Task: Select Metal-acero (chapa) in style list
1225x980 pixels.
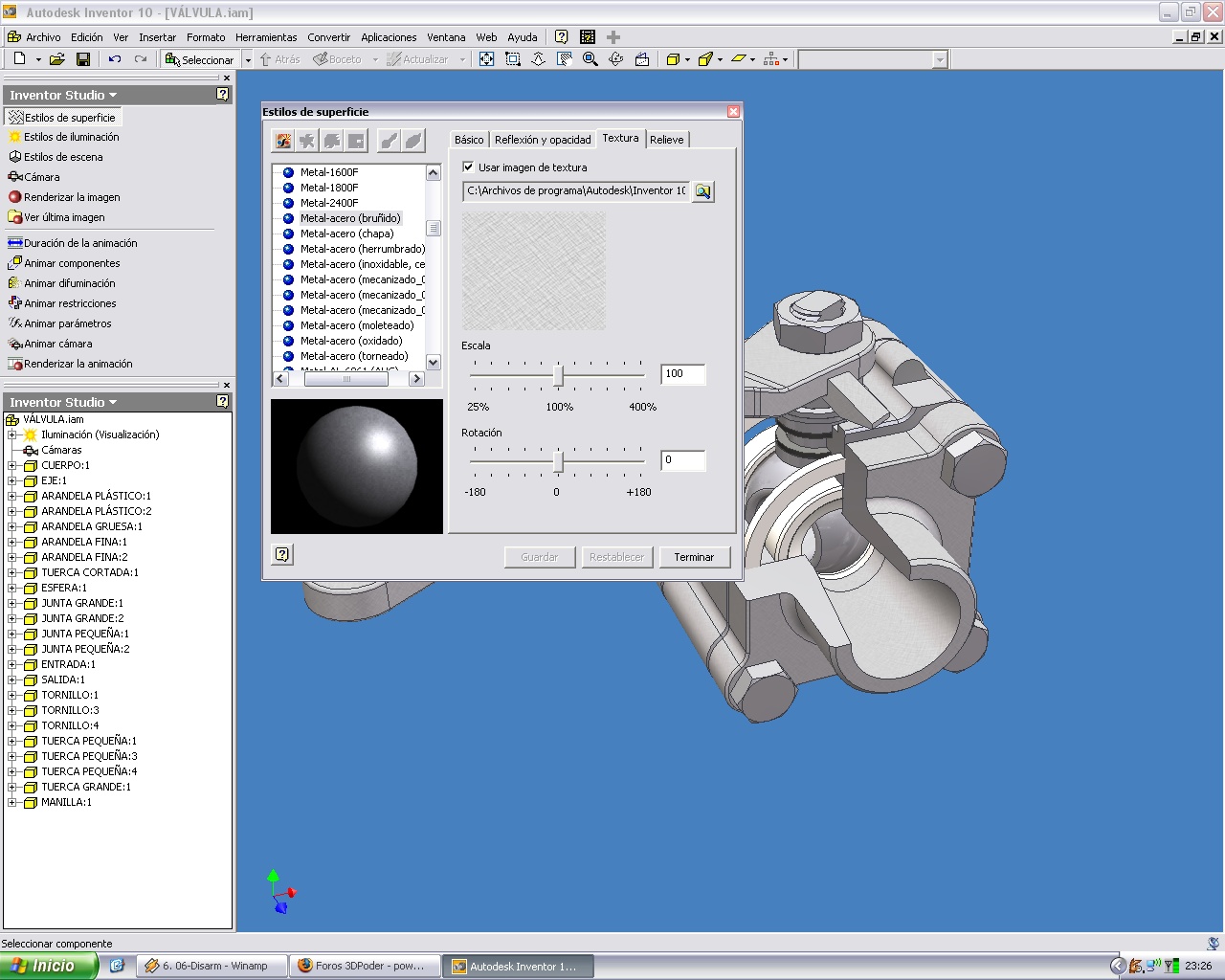Action: coord(346,234)
